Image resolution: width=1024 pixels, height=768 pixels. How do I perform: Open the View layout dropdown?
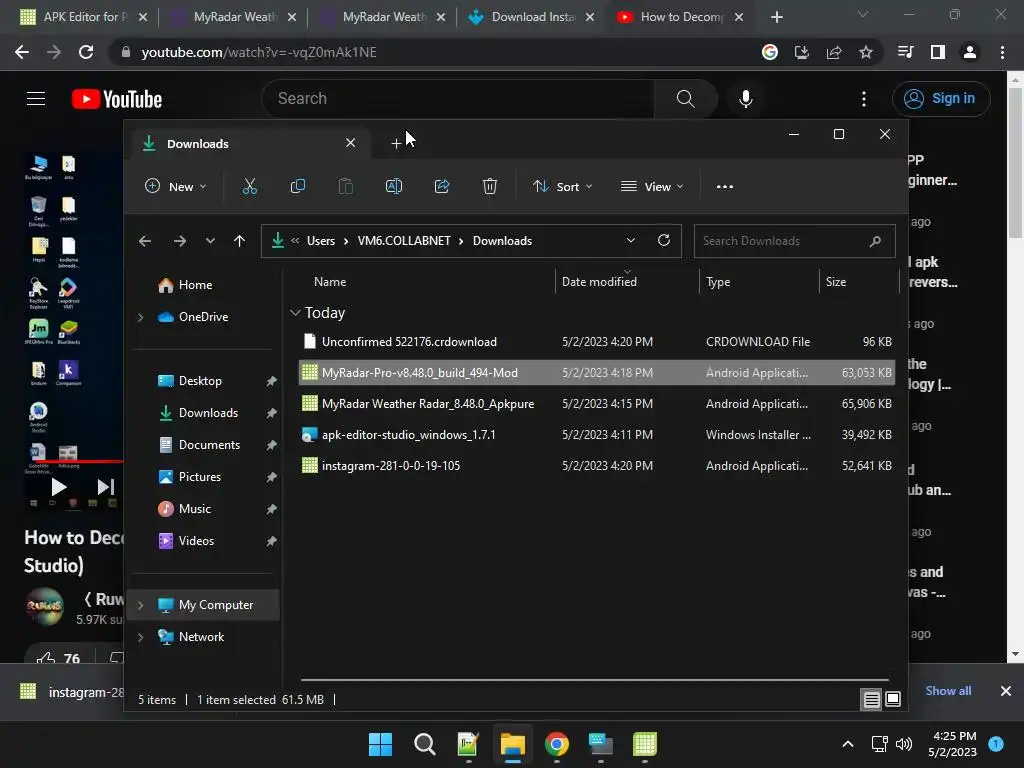pyautogui.click(x=652, y=187)
